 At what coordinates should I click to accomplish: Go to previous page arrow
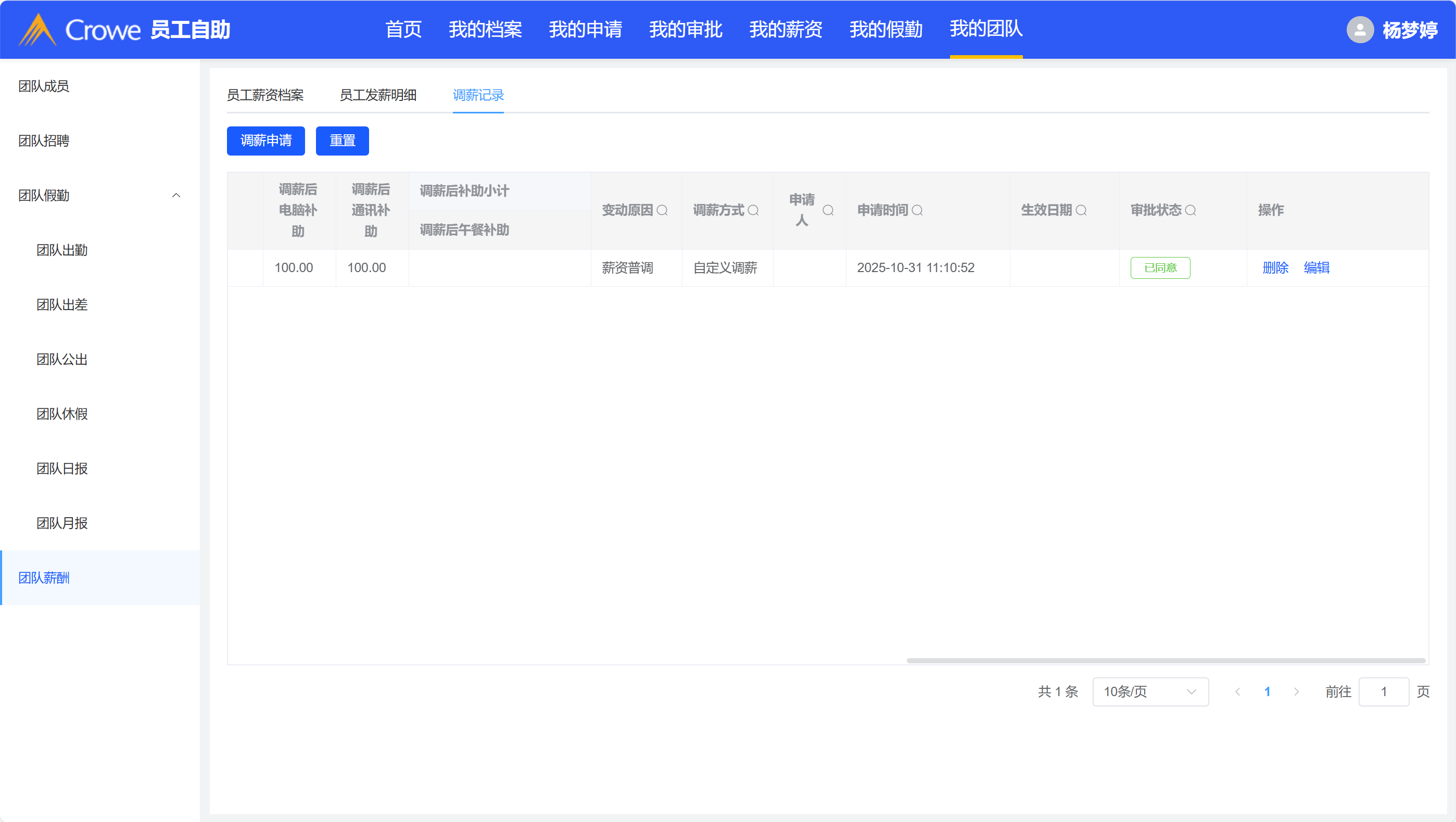1238,691
